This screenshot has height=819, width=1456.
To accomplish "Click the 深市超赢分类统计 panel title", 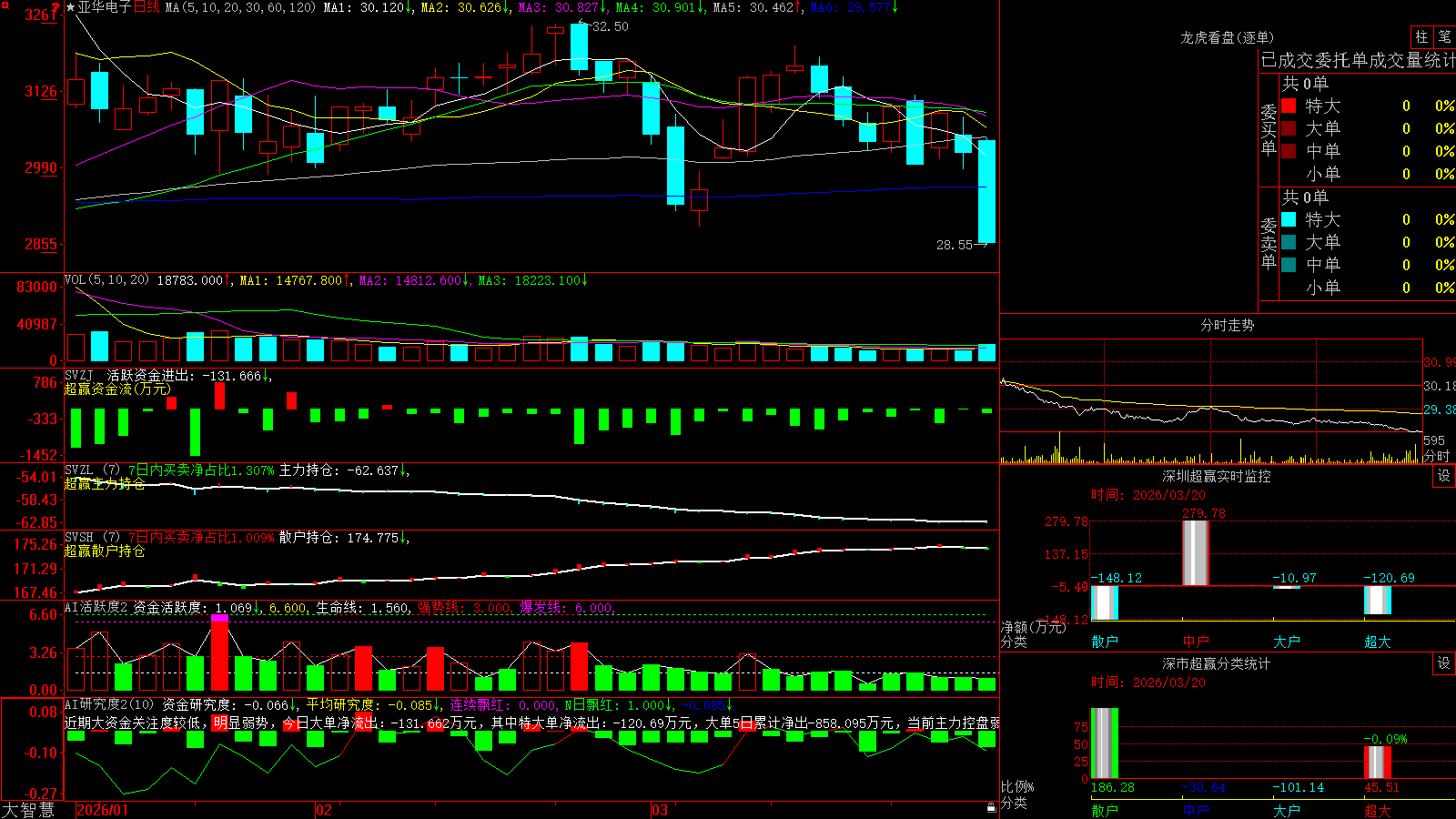I will point(1217,663).
